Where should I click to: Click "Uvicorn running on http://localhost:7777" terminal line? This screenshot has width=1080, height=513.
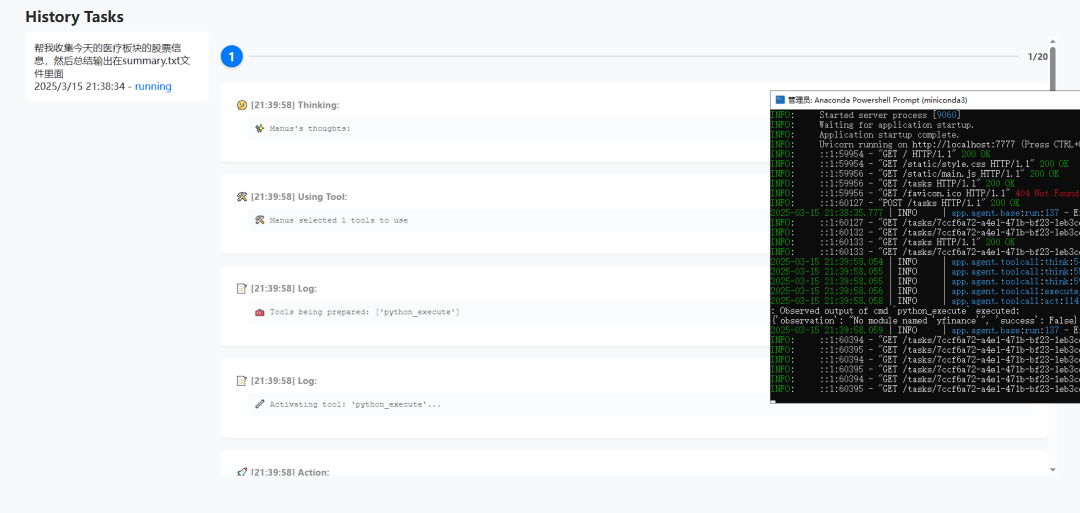pyautogui.click(x=925, y=145)
